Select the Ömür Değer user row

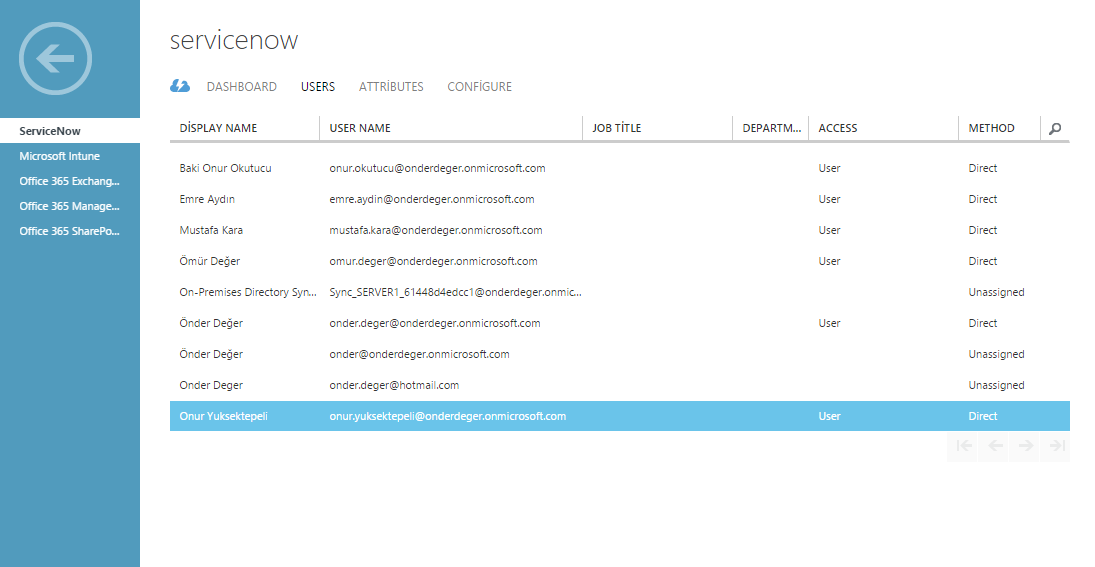point(619,261)
